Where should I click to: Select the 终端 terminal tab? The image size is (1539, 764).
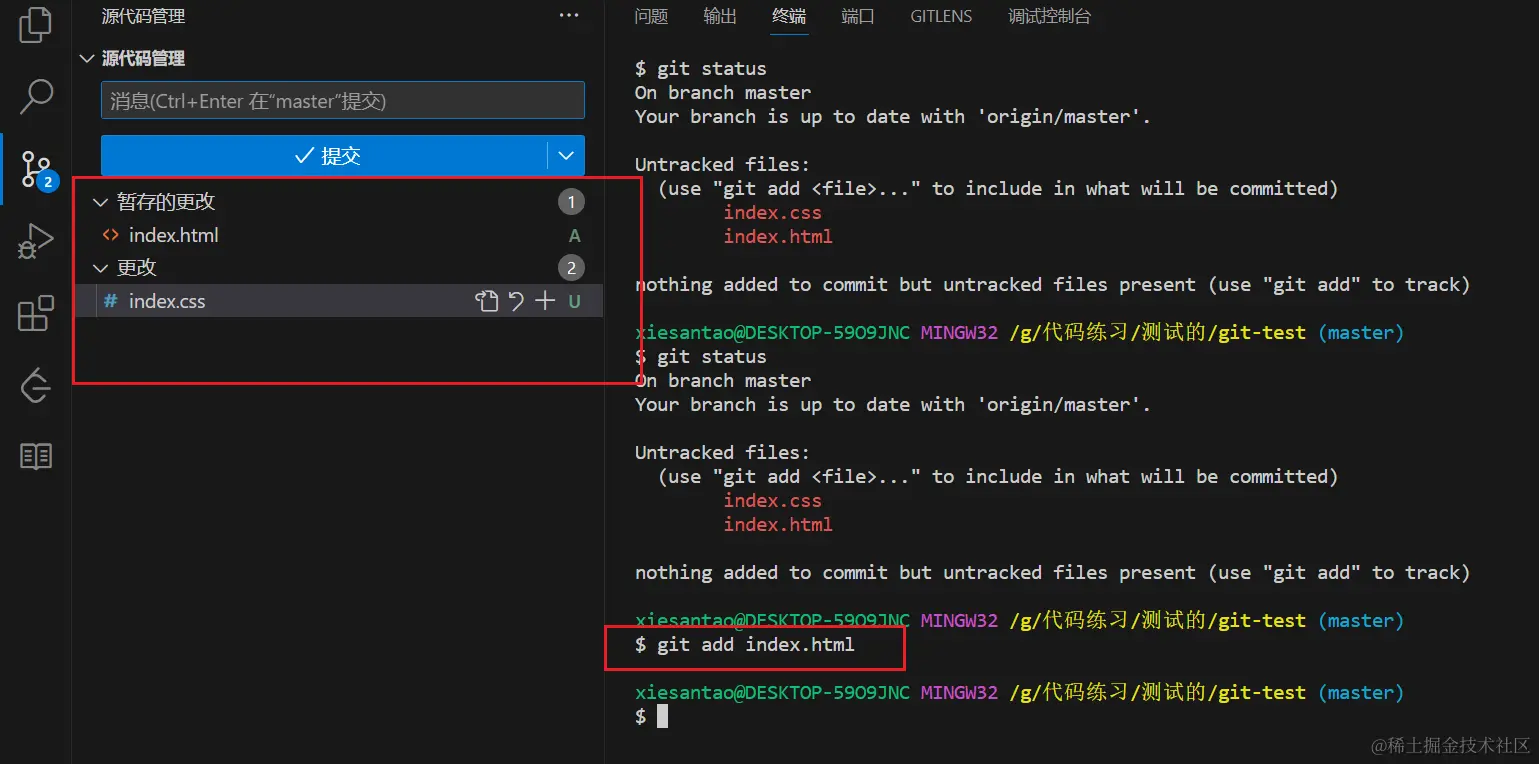pos(789,16)
